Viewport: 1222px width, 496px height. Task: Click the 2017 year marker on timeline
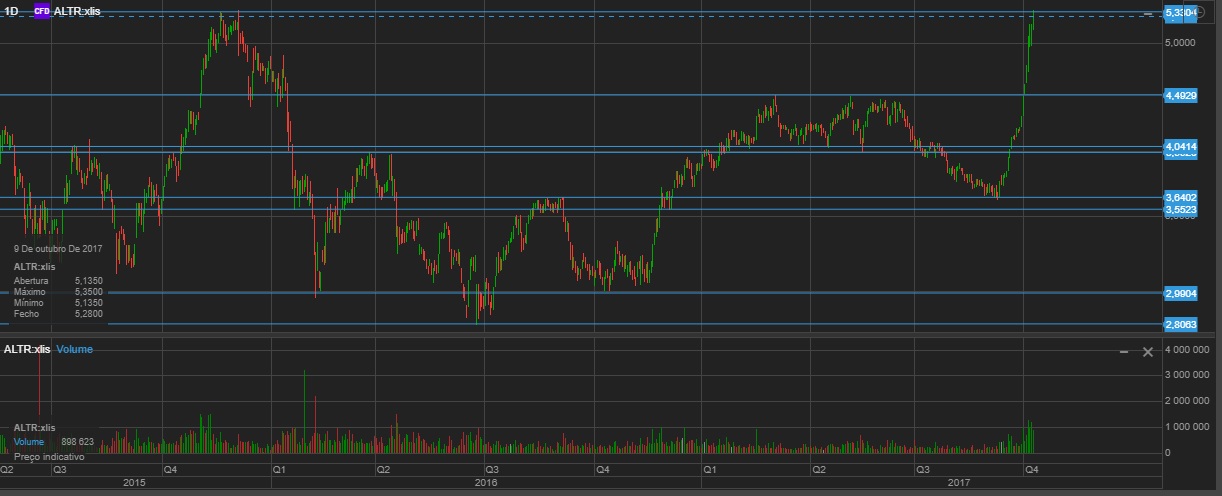click(959, 483)
